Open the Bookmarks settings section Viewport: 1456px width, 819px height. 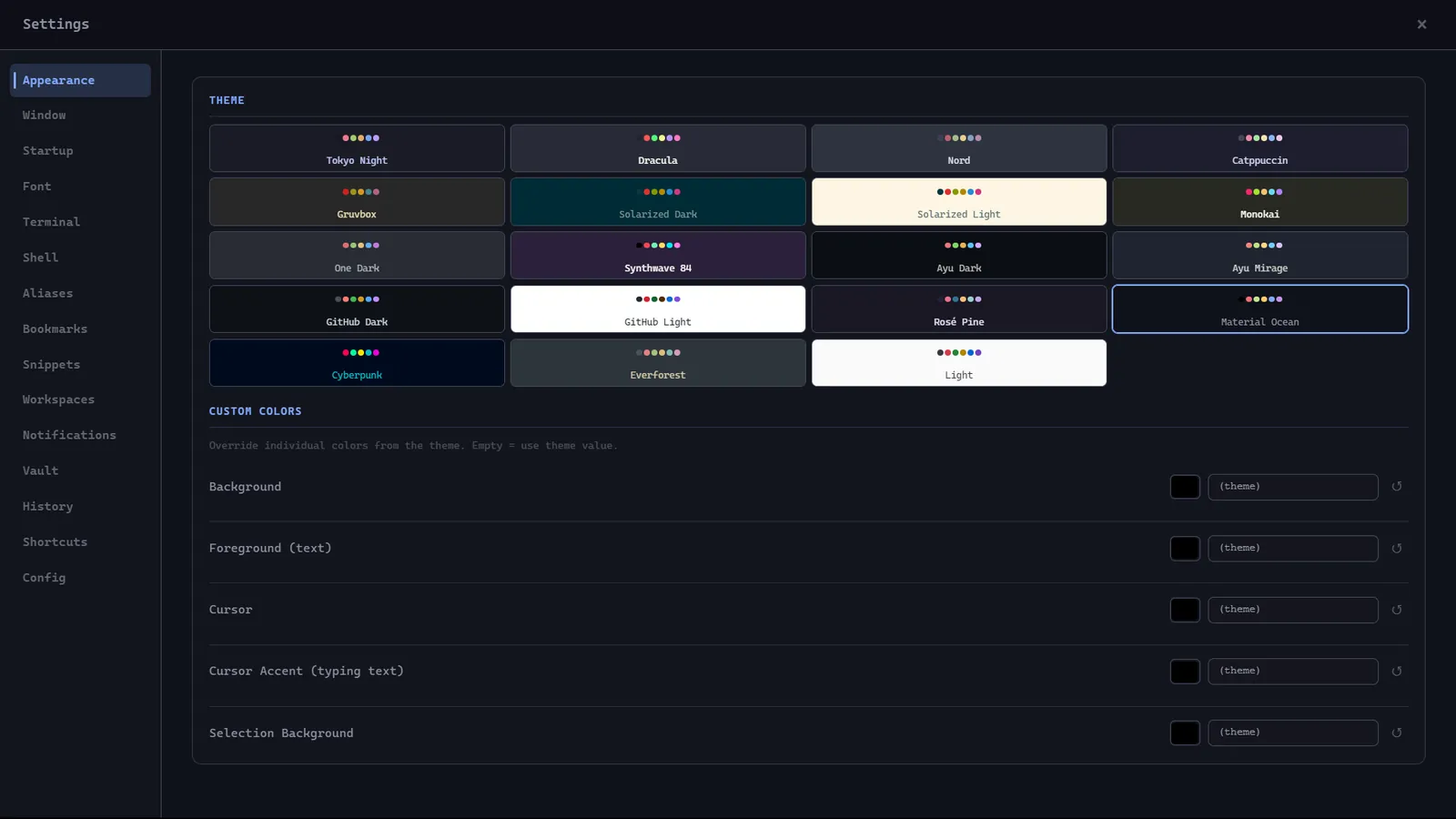80,329
